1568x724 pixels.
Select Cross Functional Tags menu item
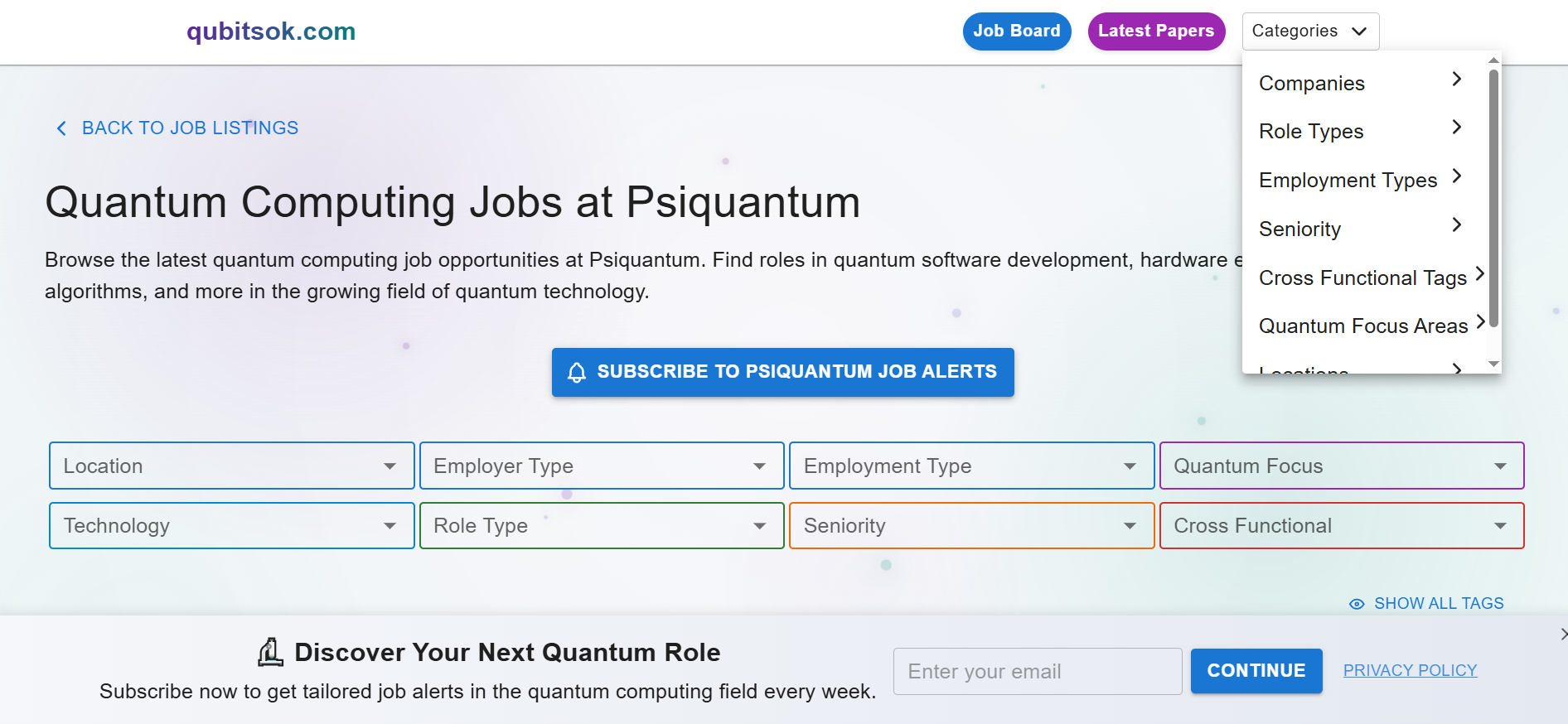pyautogui.click(x=1363, y=278)
